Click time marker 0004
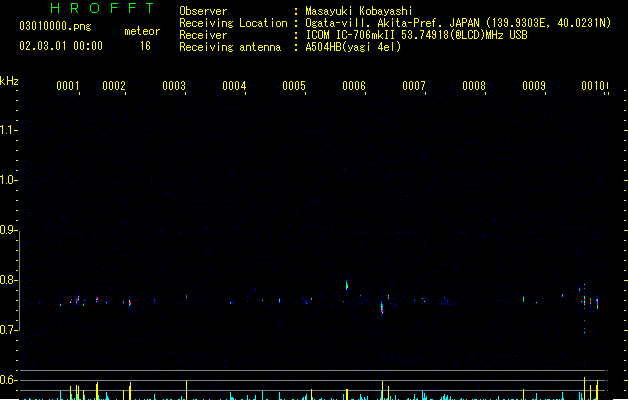The height and width of the screenshot is (400, 629). pyautogui.click(x=234, y=86)
